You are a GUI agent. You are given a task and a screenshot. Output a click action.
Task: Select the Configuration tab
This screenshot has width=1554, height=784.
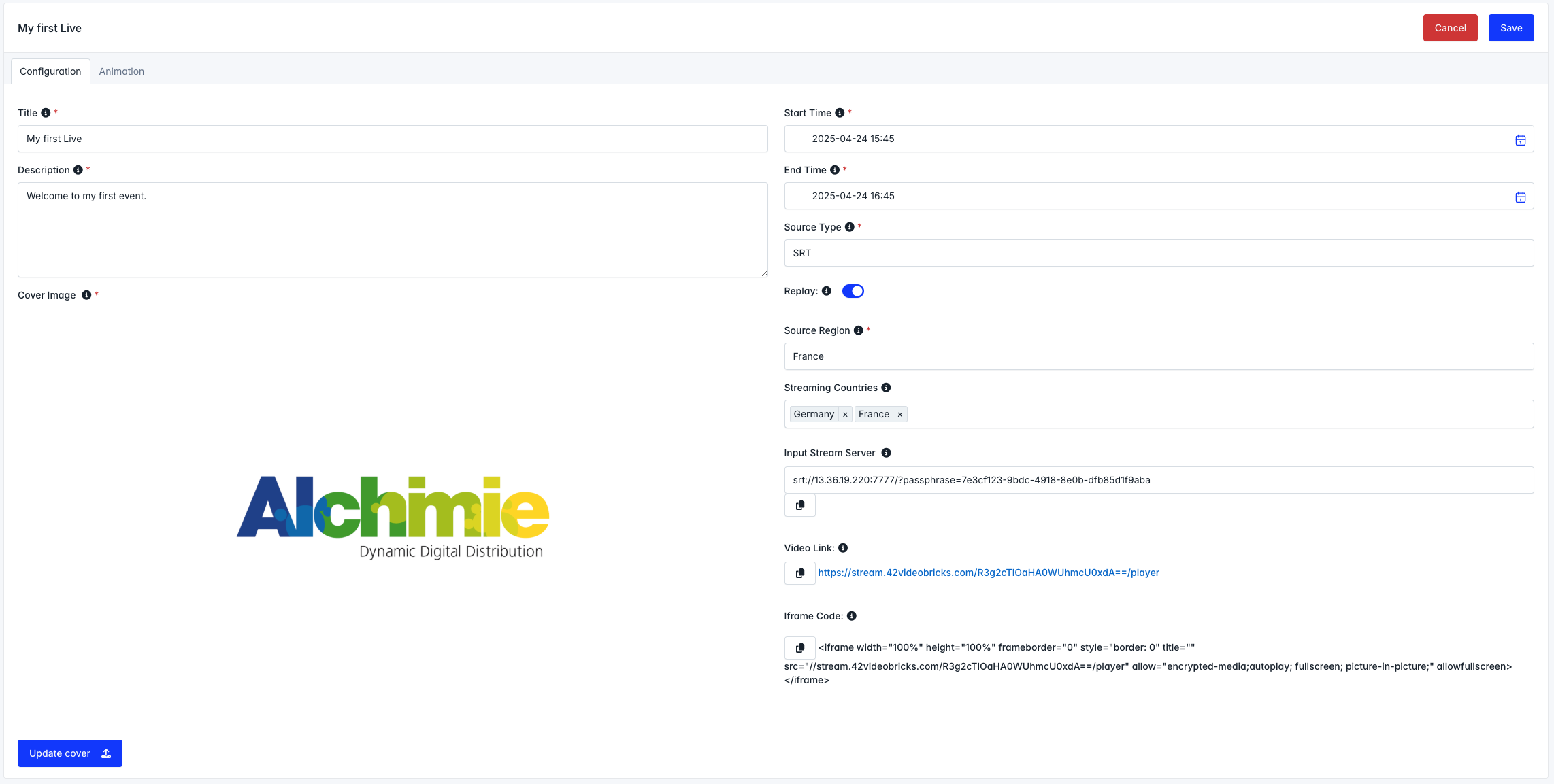pyautogui.click(x=50, y=71)
